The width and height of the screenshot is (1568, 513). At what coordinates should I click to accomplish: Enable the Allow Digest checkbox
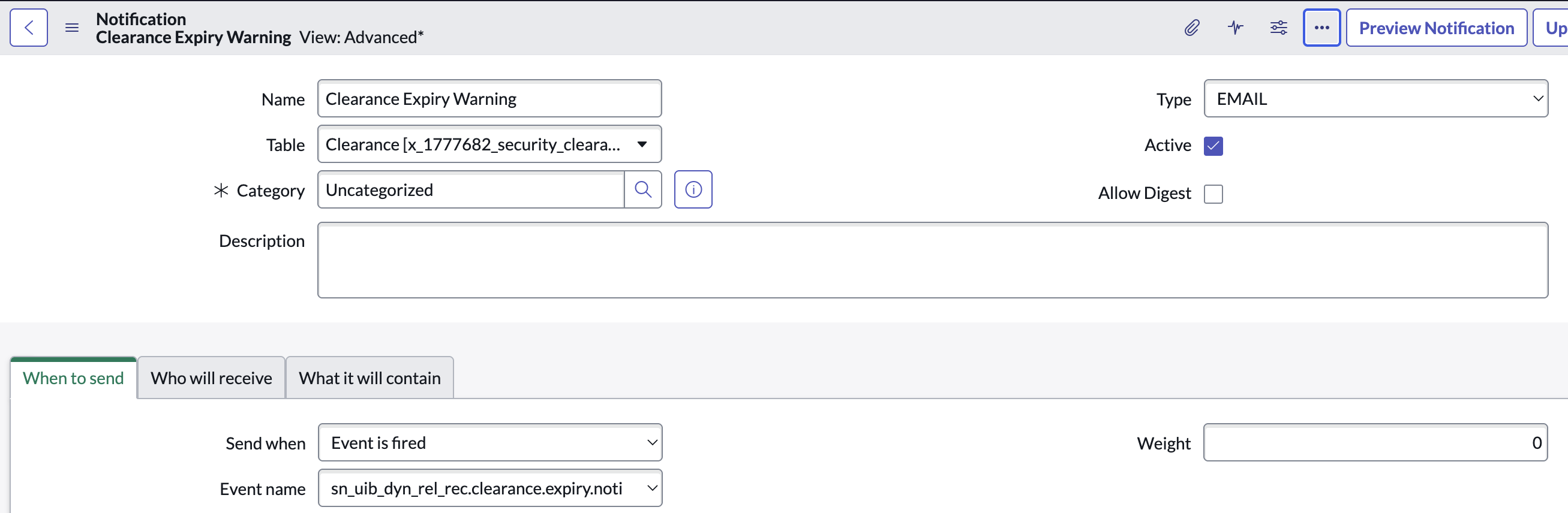pyautogui.click(x=1212, y=194)
